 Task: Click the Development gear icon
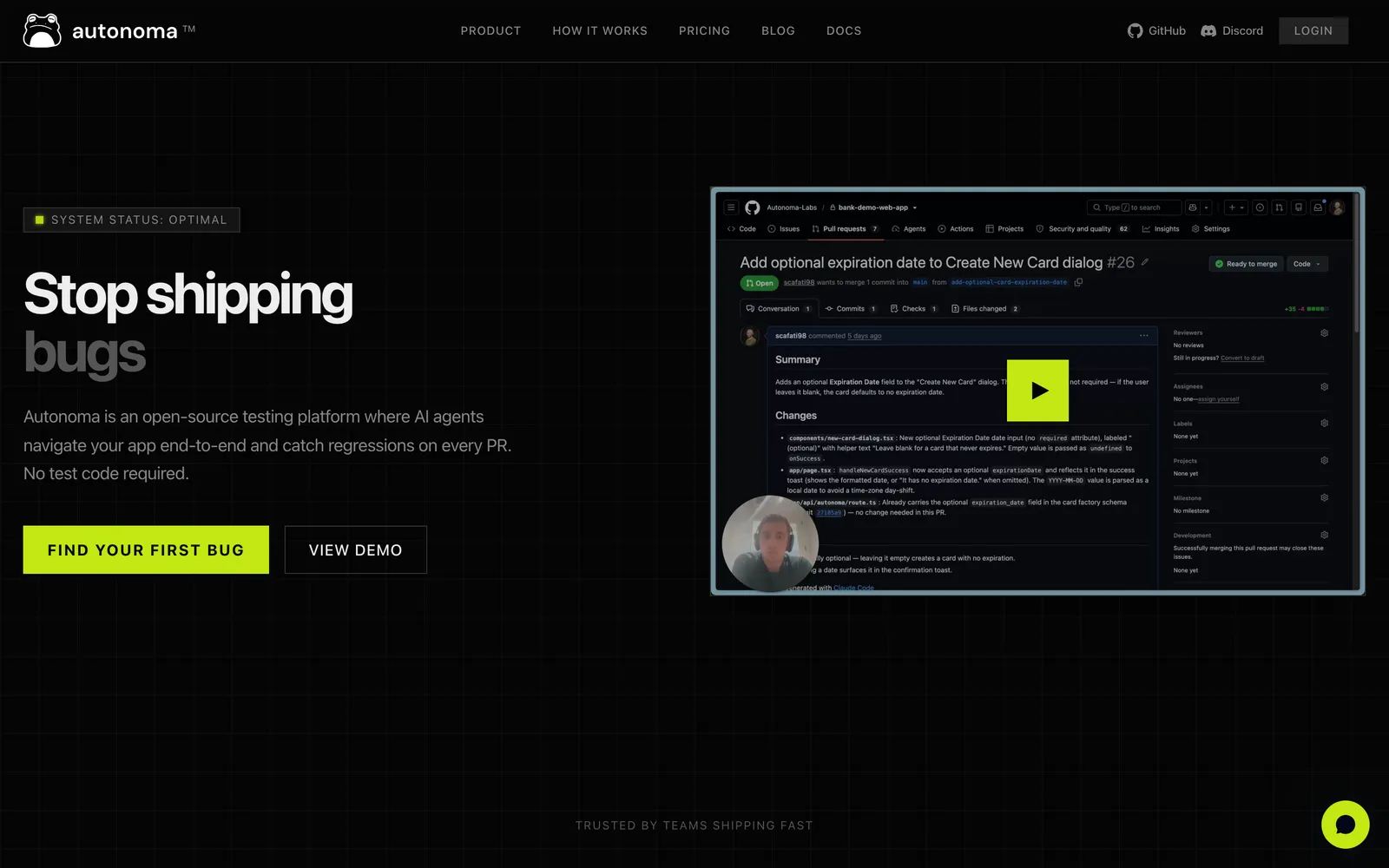click(1324, 536)
